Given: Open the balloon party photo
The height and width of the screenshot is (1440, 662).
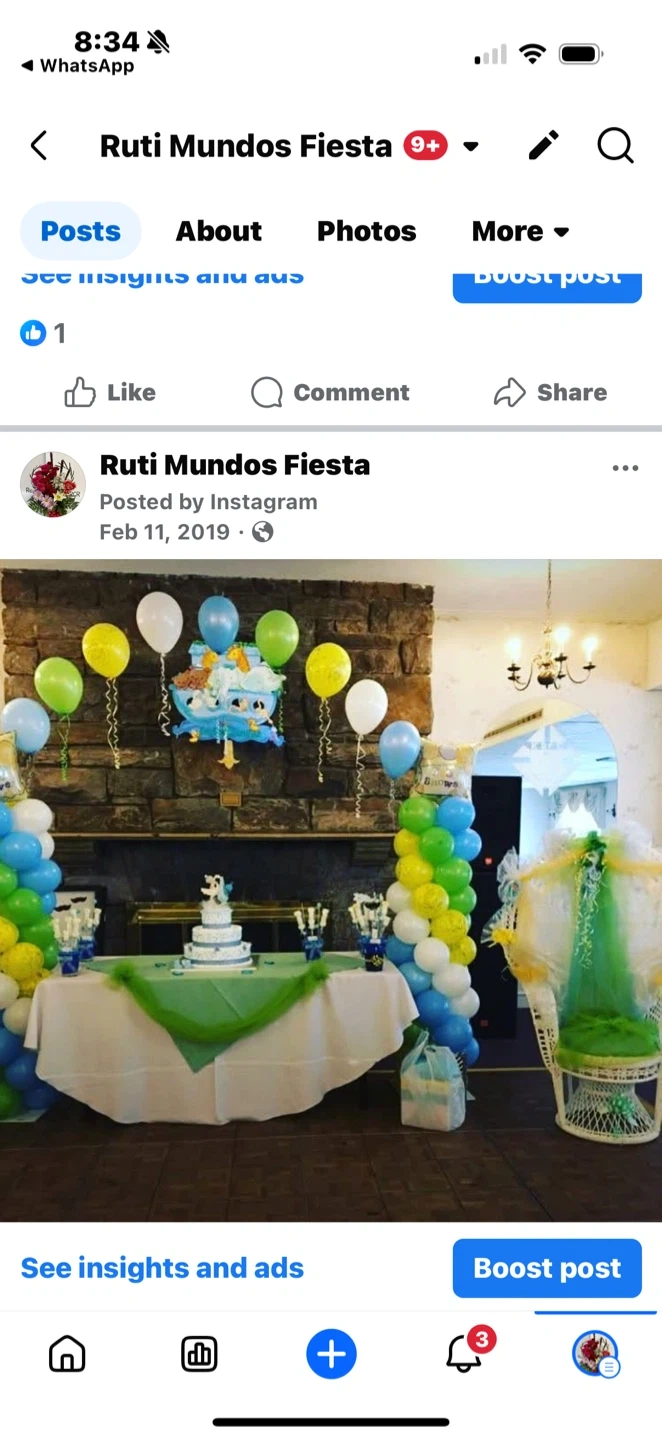Looking at the screenshot, I should click(x=331, y=890).
